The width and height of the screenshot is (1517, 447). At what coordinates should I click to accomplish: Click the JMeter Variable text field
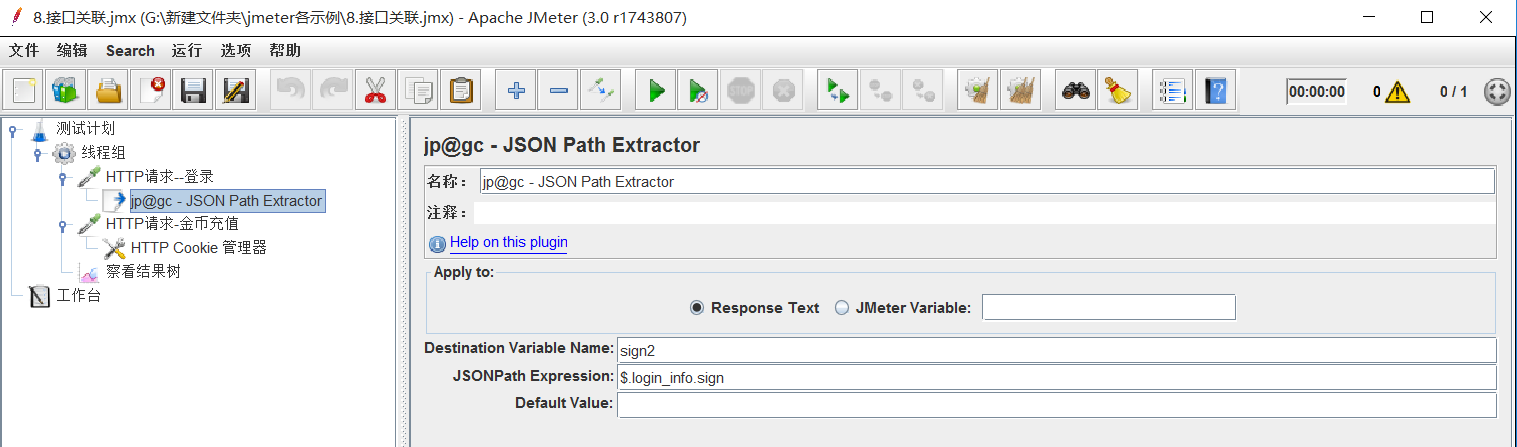point(1109,307)
